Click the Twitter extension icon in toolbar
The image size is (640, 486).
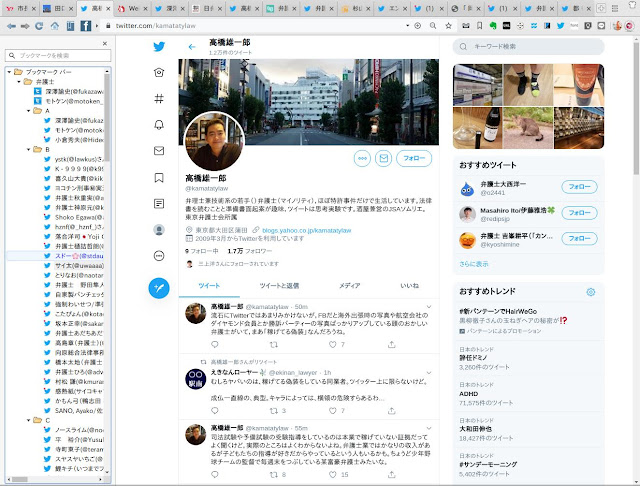560,26
